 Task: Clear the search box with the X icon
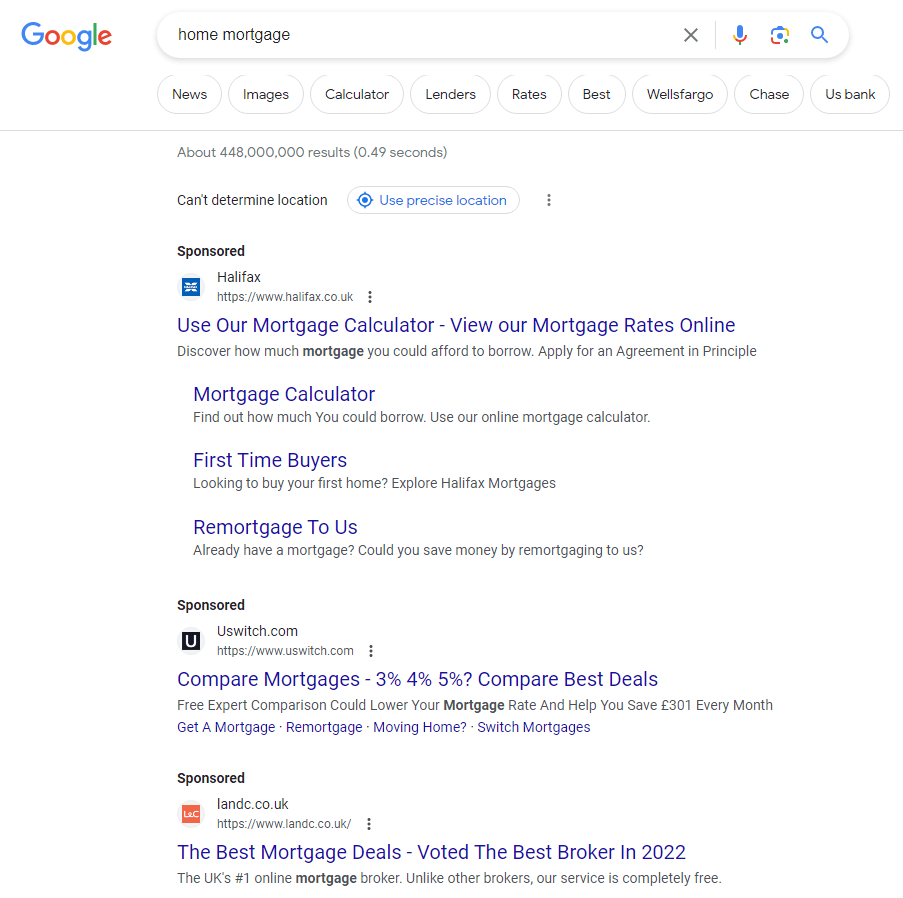[690, 35]
